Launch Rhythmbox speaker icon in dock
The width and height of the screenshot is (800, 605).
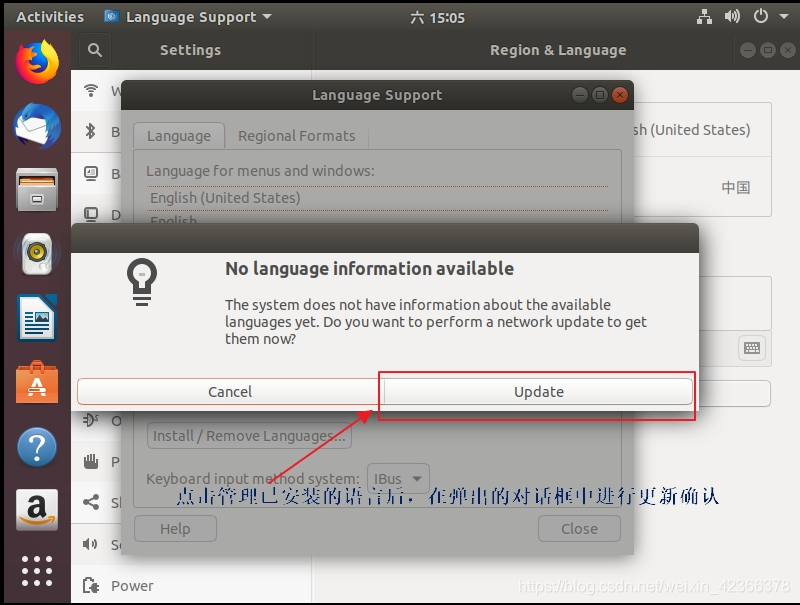pos(37,254)
